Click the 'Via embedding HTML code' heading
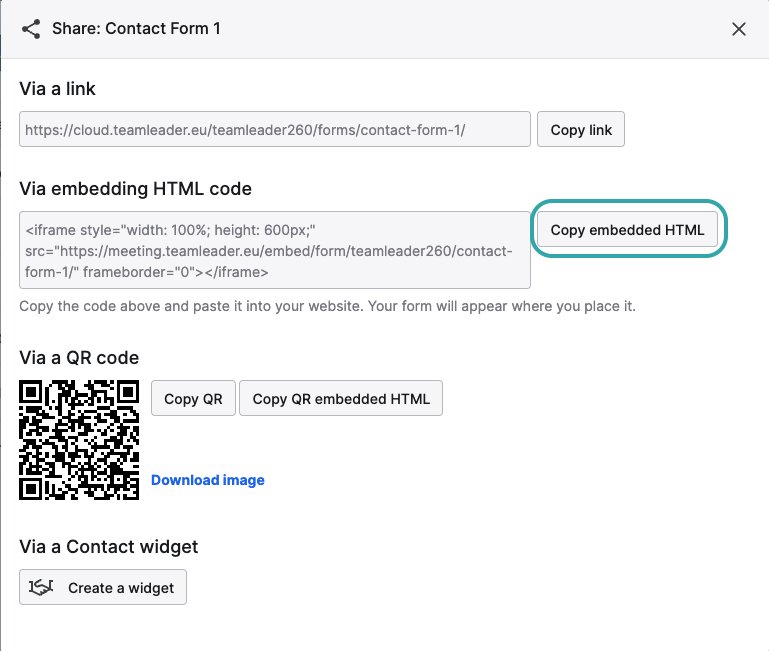The height and width of the screenshot is (651, 769). (135, 189)
